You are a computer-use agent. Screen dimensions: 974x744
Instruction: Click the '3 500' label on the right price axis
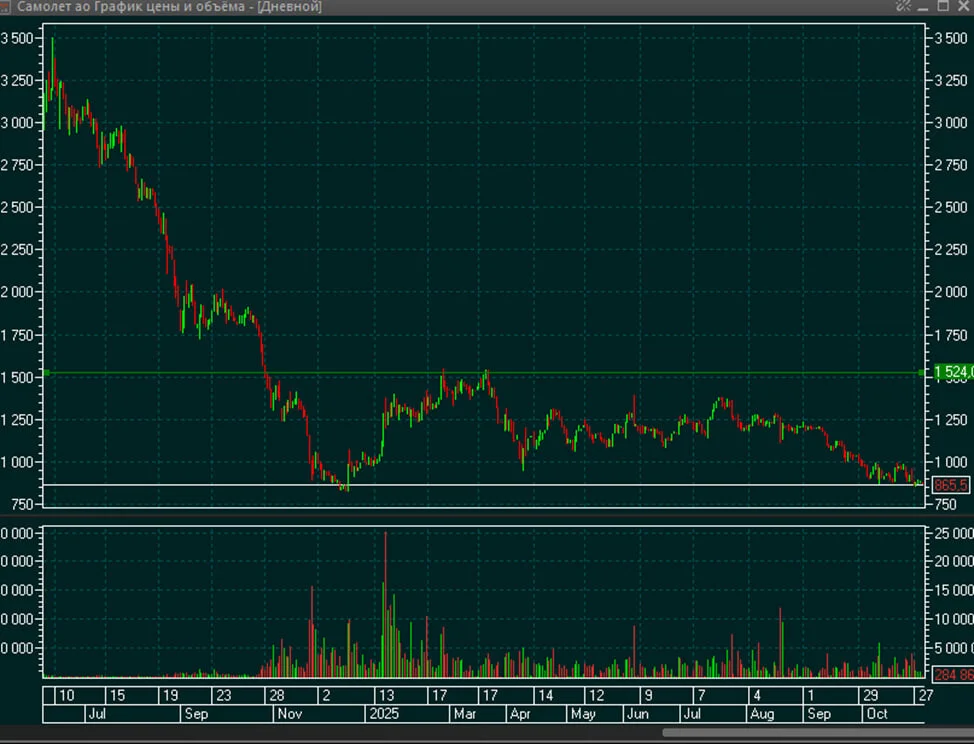pos(951,38)
